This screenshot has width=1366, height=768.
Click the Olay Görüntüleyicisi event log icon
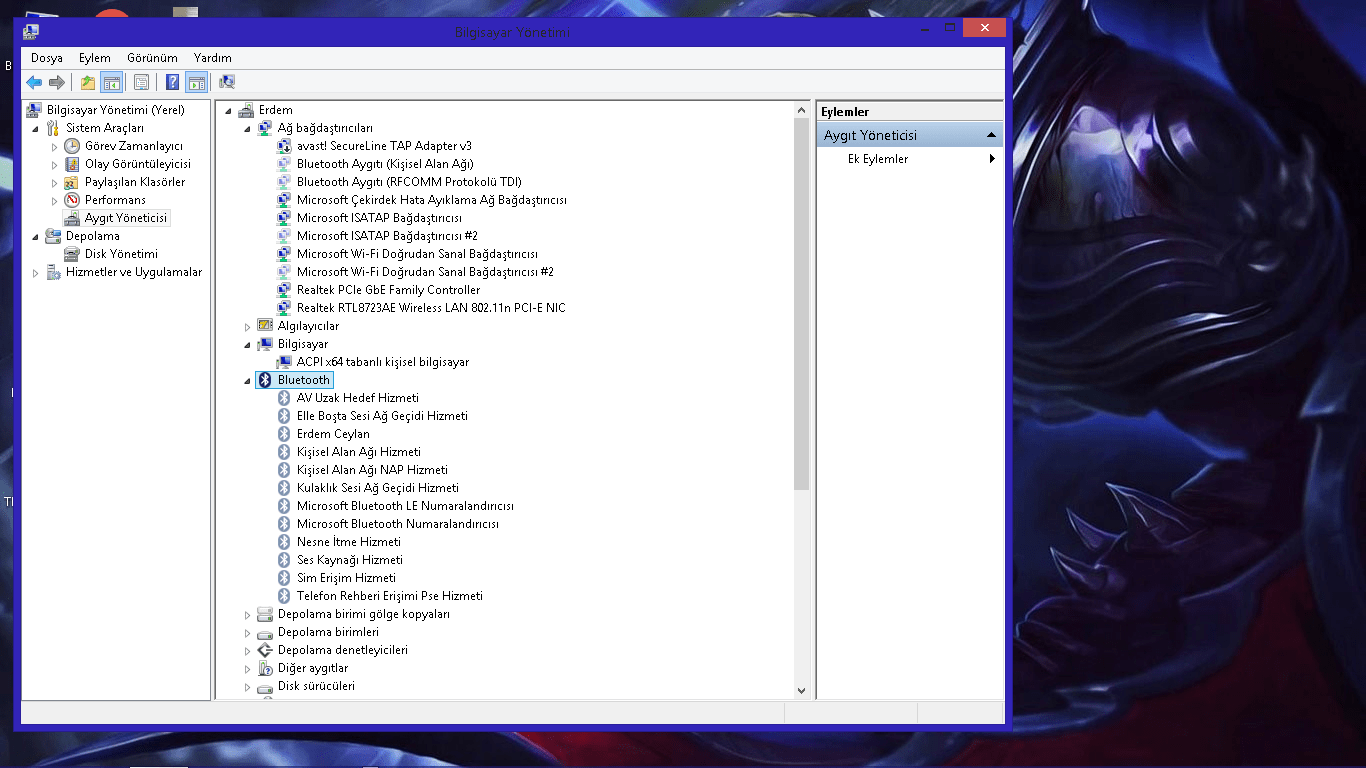72,164
